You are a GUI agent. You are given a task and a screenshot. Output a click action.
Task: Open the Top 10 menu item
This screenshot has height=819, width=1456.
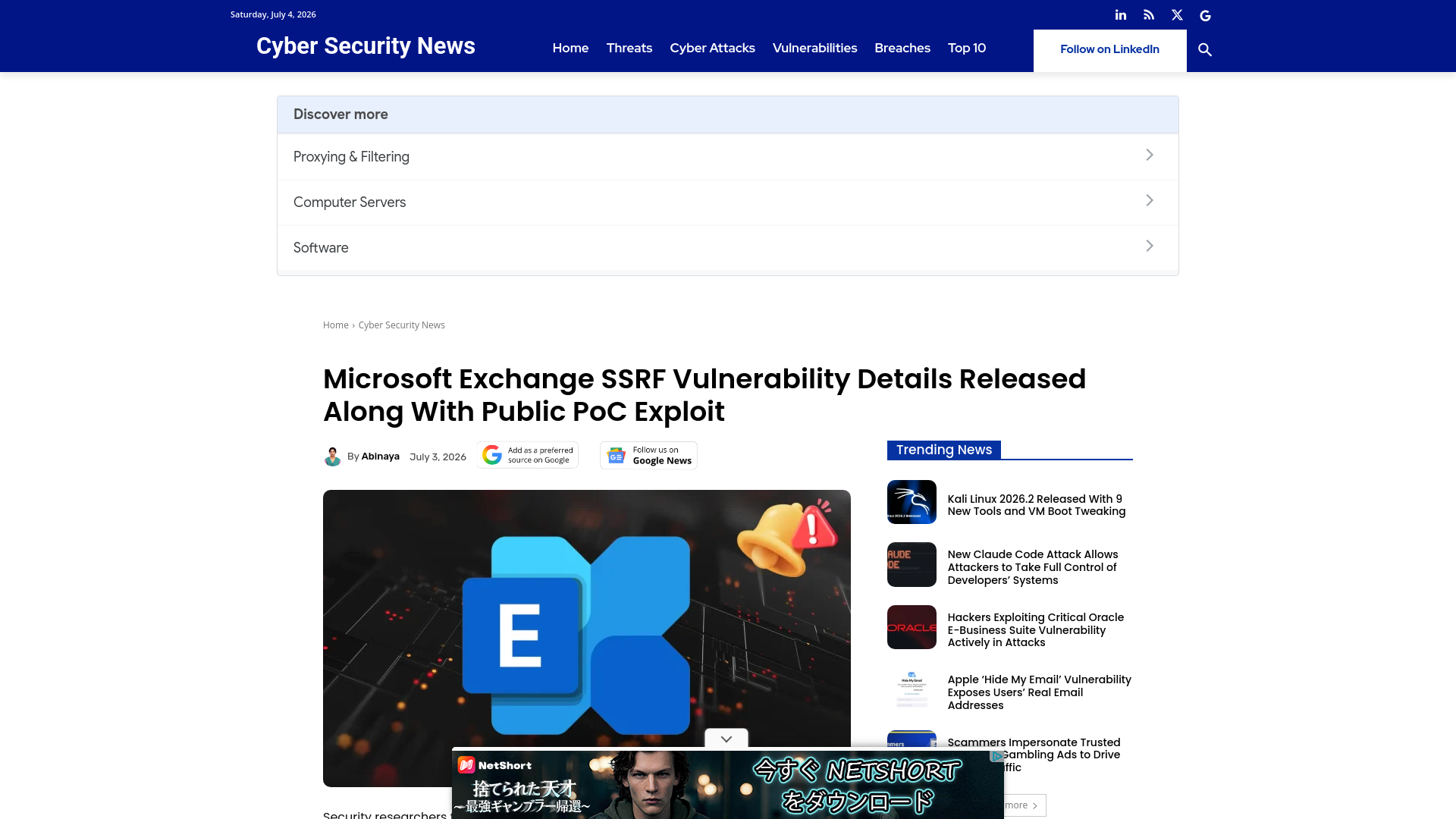click(x=967, y=48)
